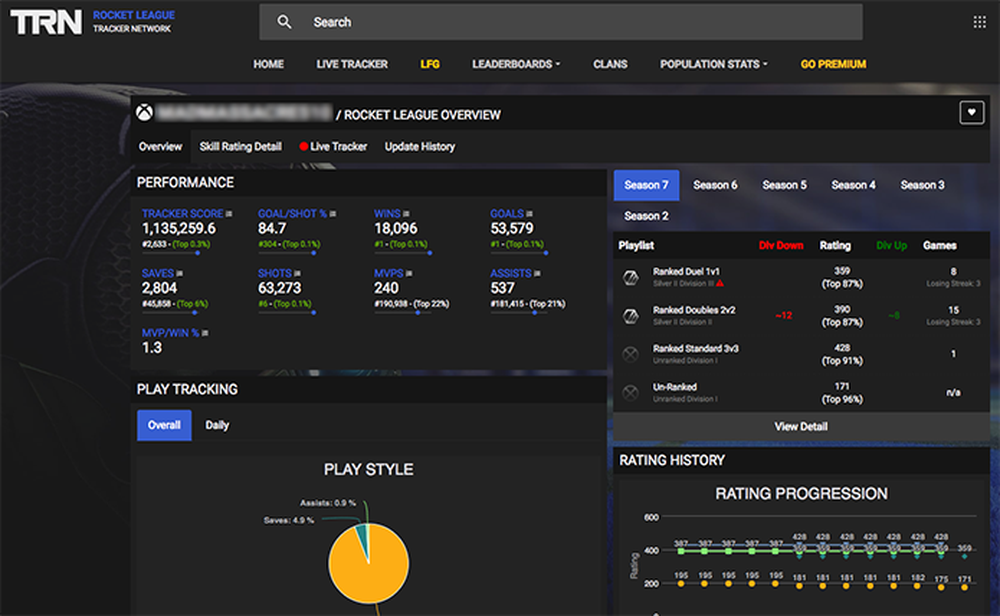The height and width of the screenshot is (616, 1000).
Task: Open the GO PREMIUM link
Action: click(831, 63)
